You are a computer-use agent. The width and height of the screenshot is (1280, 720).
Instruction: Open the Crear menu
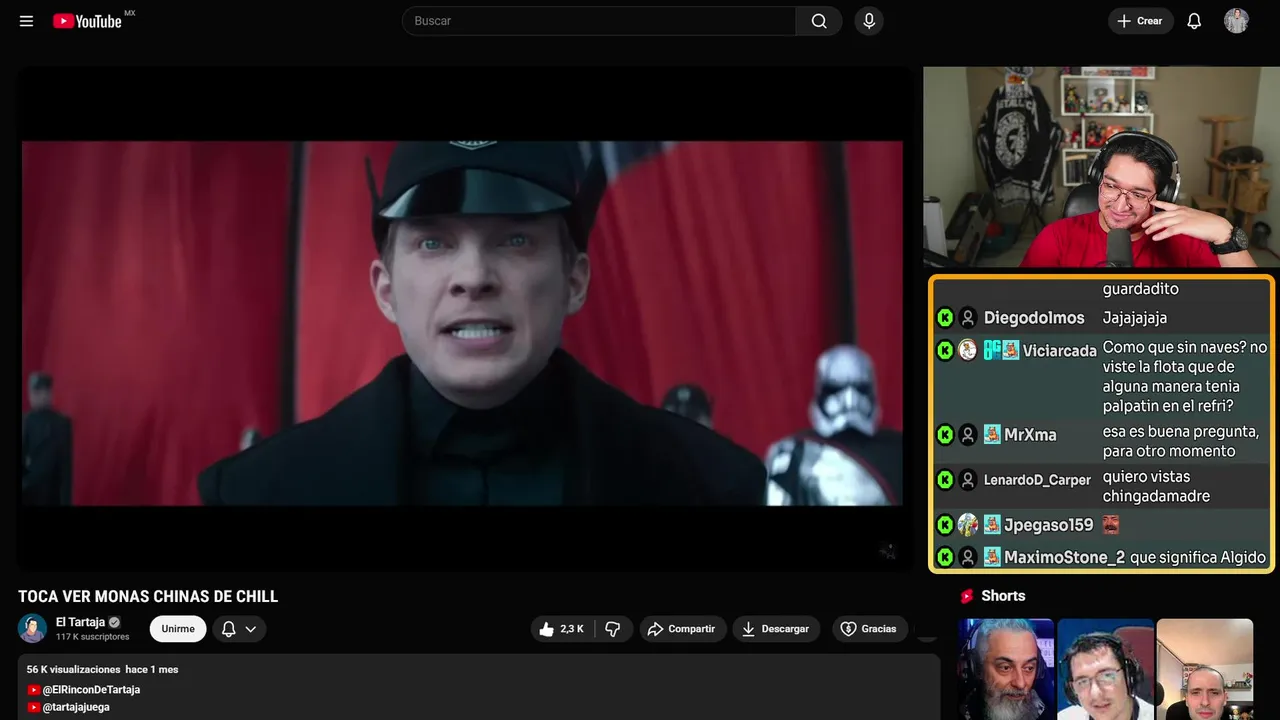(1140, 21)
